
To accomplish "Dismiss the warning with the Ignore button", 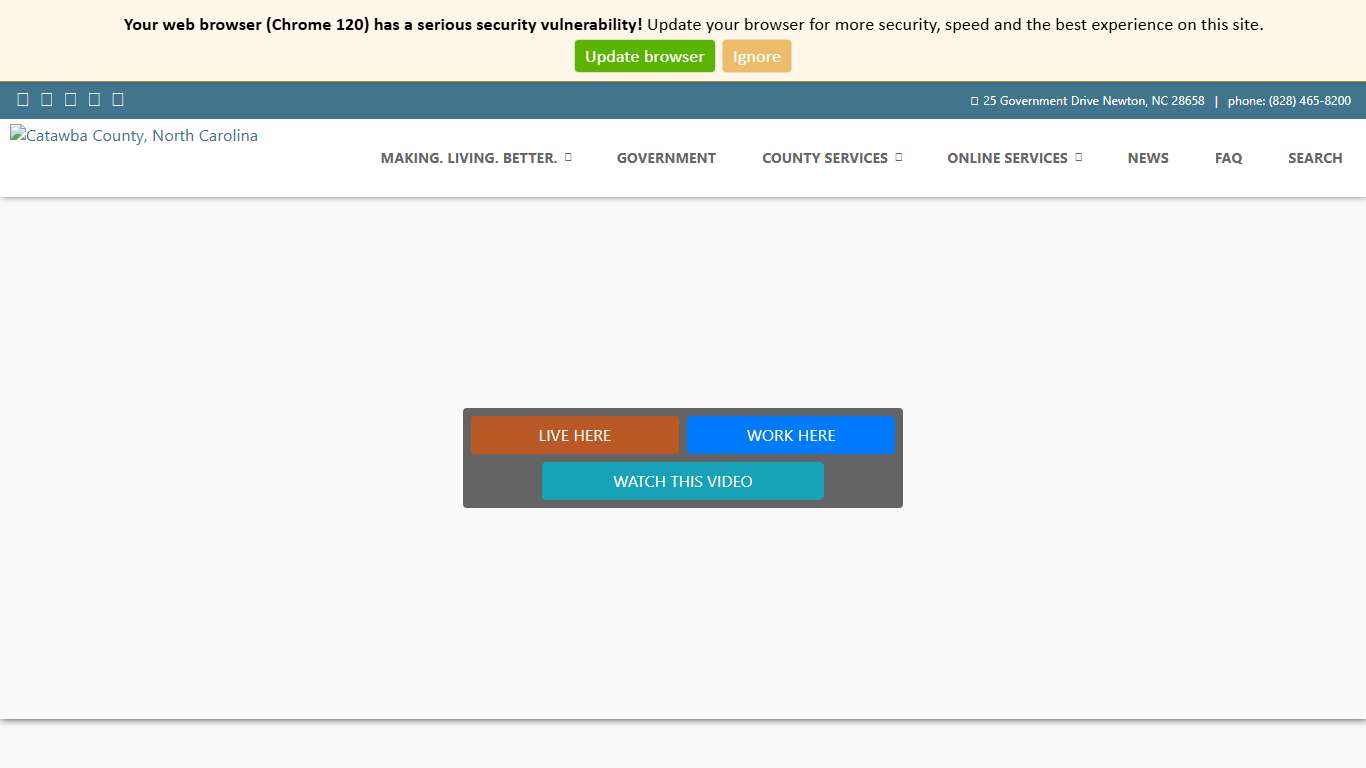I will coord(756,56).
